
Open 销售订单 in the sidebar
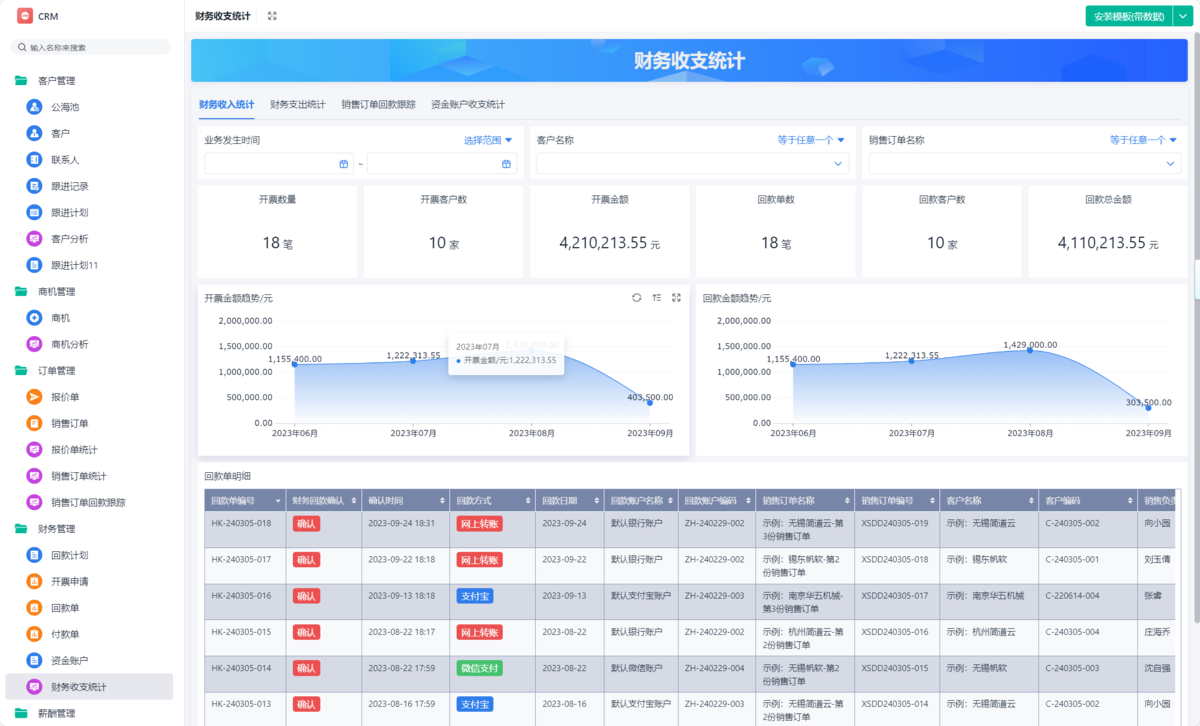pyautogui.click(x=70, y=423)
